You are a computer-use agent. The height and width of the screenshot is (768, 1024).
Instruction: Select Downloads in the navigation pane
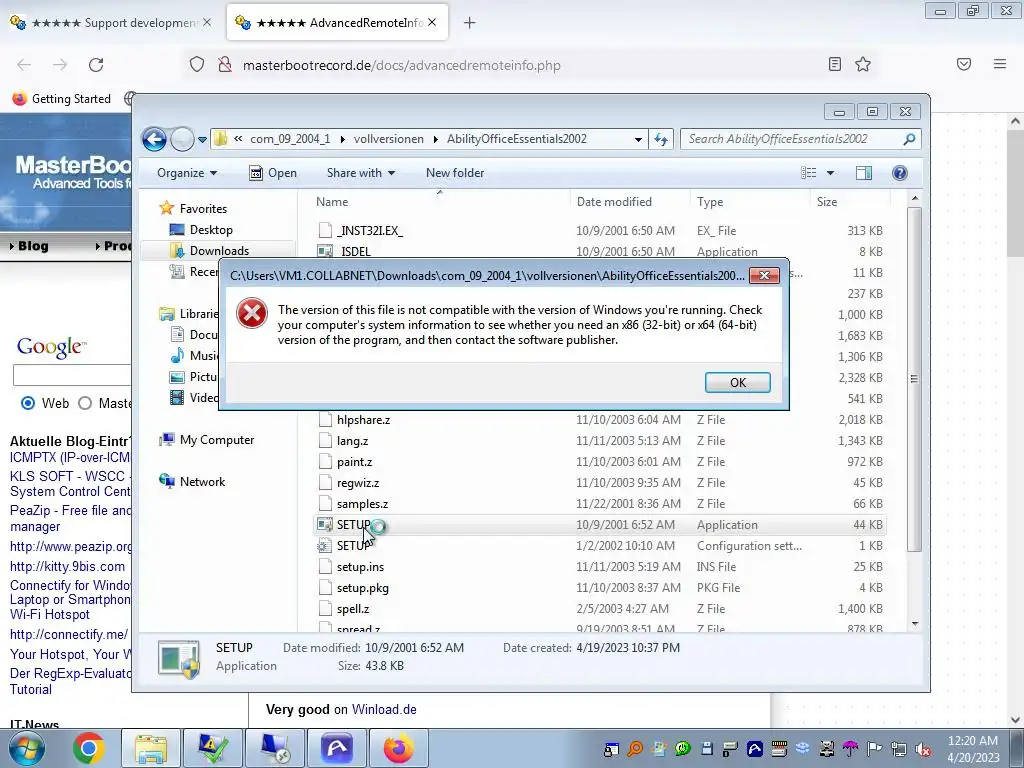219,251
